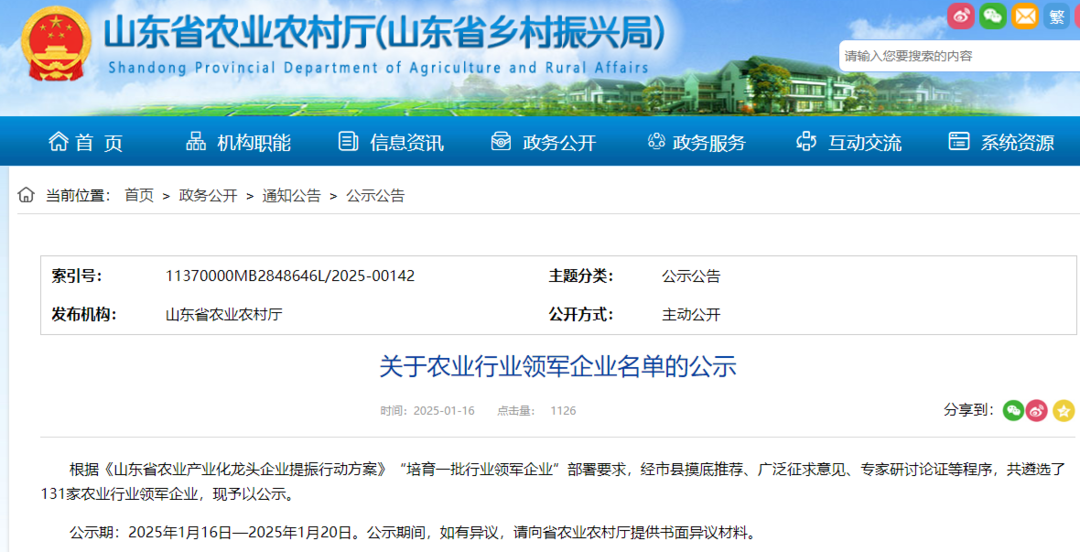Click the site search input field
1080x552 pixels.
click(955, 56)
